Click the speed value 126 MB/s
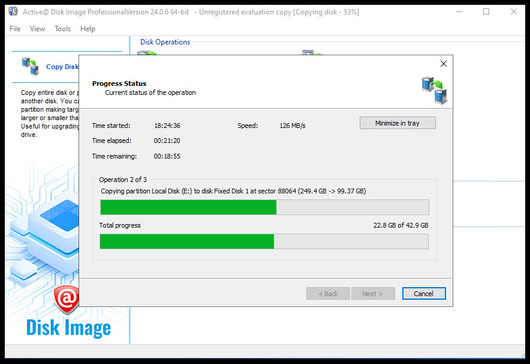530x364 pixels. (292, 125)
